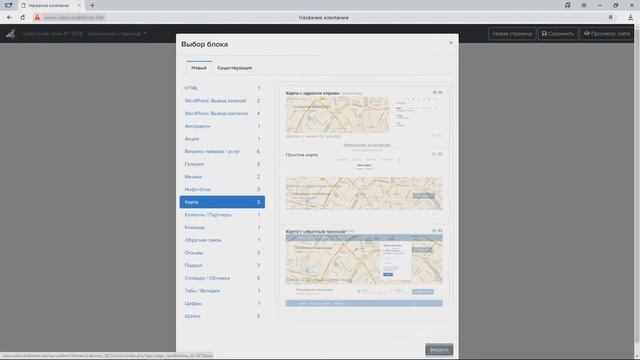
Task: Open a new browser tab with the plus icon
Action: [x=92, y=5]
